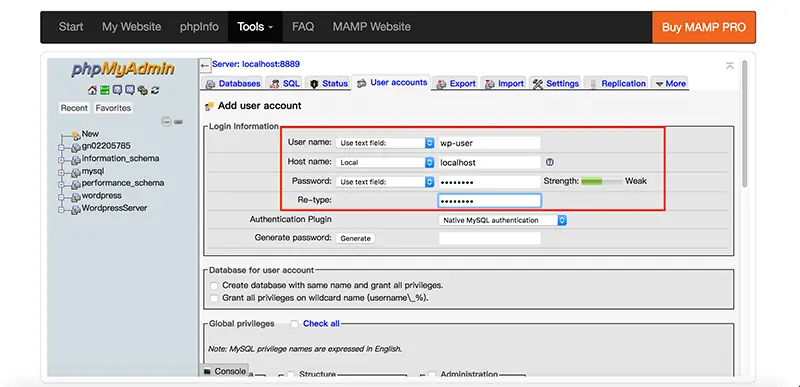Click the Generate password button
The height and width of the screenshot is (387, 800).
point(355,238)
